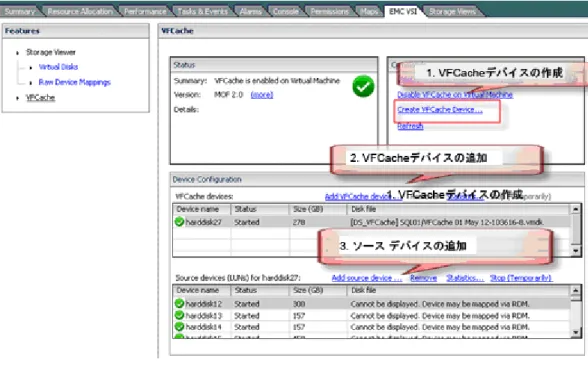Image resolution: width=588 pixels, height=374 pixels.
Task: Open the Maps tab
Action: tap(369, 11)
